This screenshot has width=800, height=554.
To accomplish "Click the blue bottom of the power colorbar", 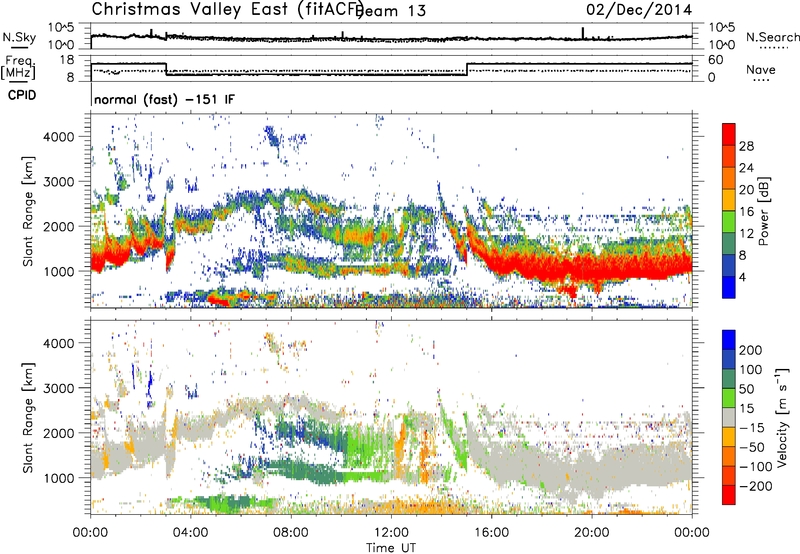I will click(729, 288).
